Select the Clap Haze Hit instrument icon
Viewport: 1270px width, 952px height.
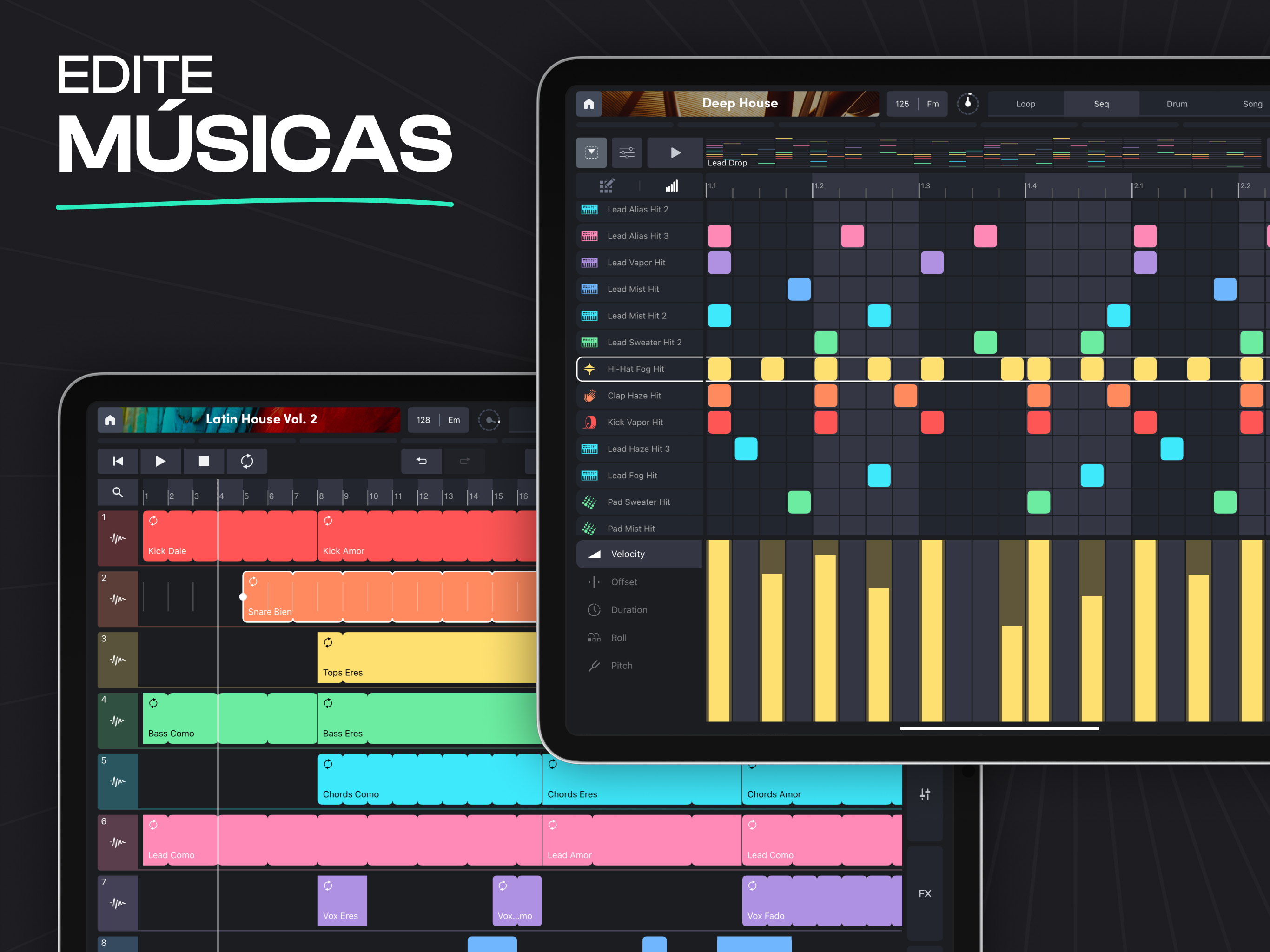pyautogui.click(x=589, y=396)
